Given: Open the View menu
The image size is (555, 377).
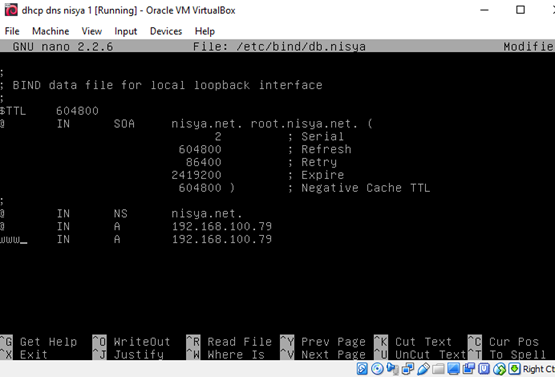Looking at the screenshot, I should pos(92,31).
